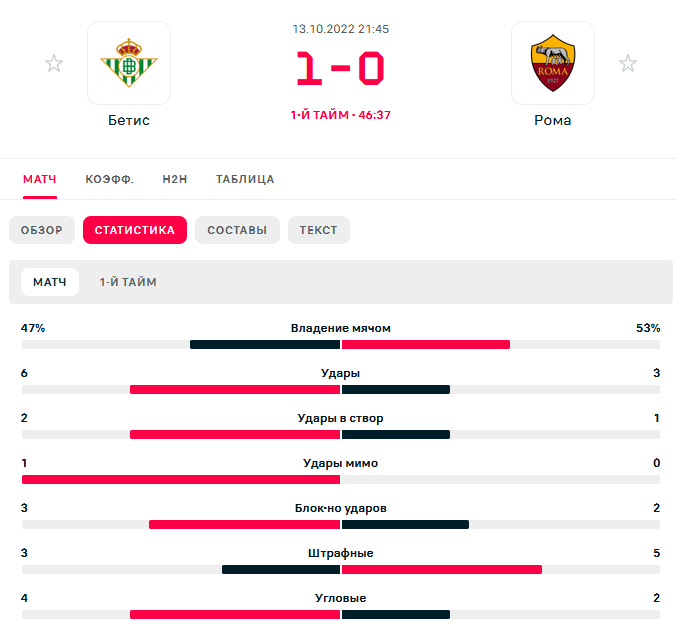Open the H2H tab
The height and width of the screenshot is (634, 677).
click(x=175, y=179)
